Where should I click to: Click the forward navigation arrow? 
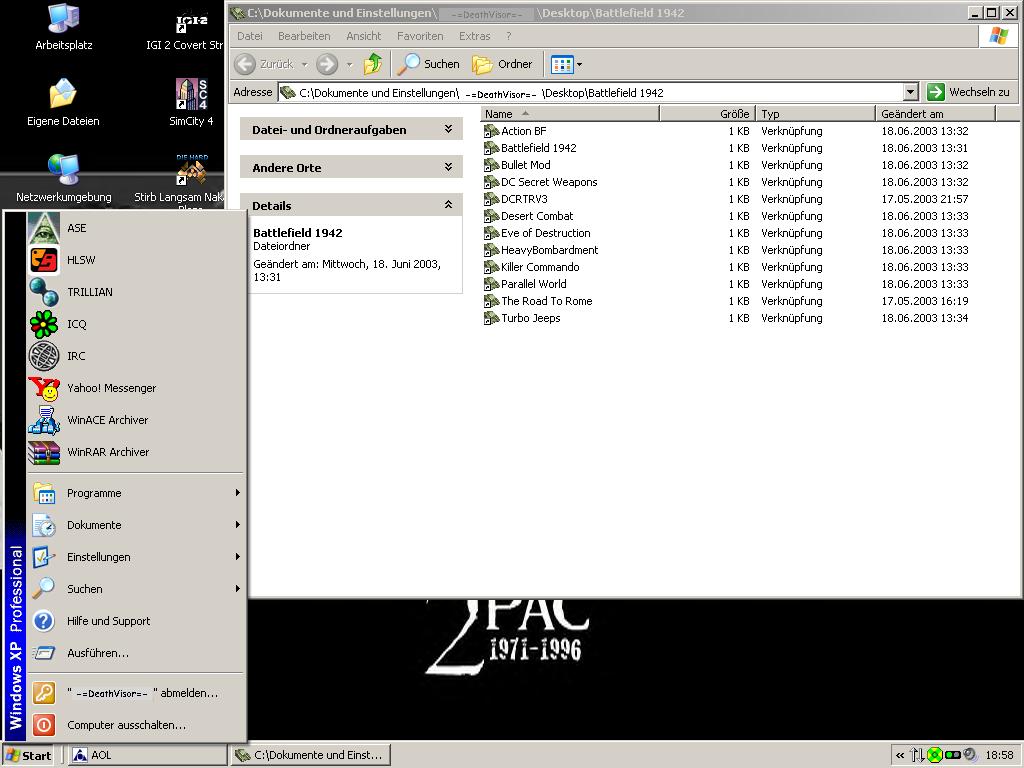[x=327, y=64]
